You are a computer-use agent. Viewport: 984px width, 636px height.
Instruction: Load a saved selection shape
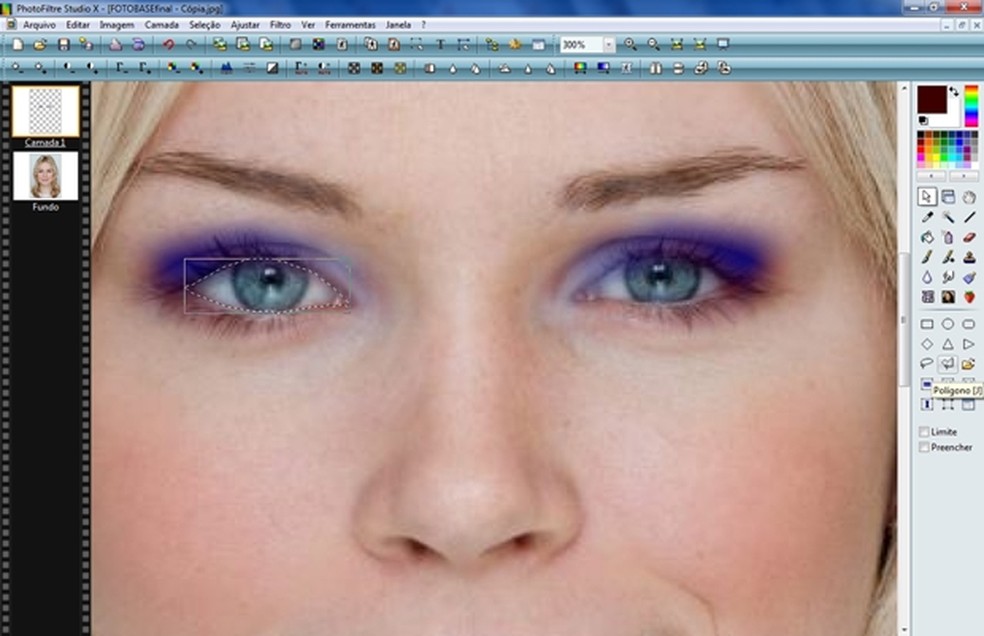click(x=969, y=364)
